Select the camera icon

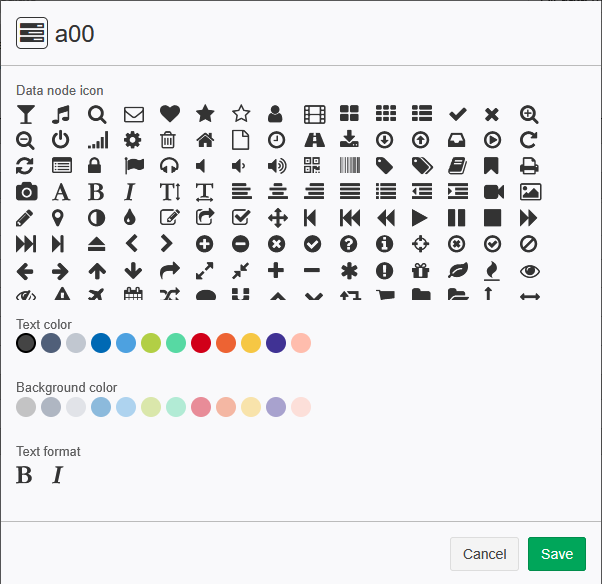coord(26,192)
